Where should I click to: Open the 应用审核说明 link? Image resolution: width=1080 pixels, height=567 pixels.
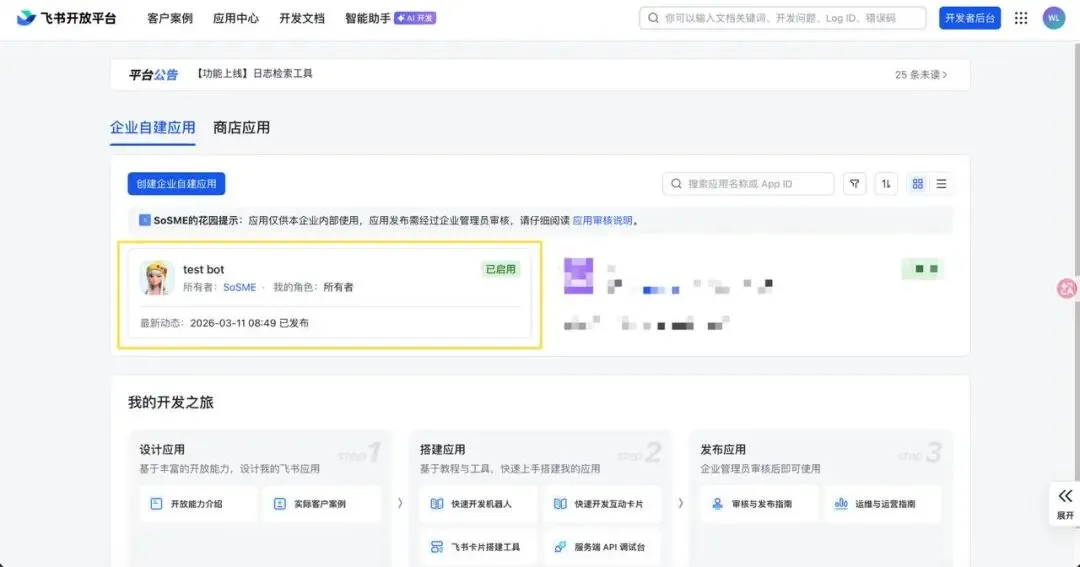pyautogui.click(x=602, y=220)
